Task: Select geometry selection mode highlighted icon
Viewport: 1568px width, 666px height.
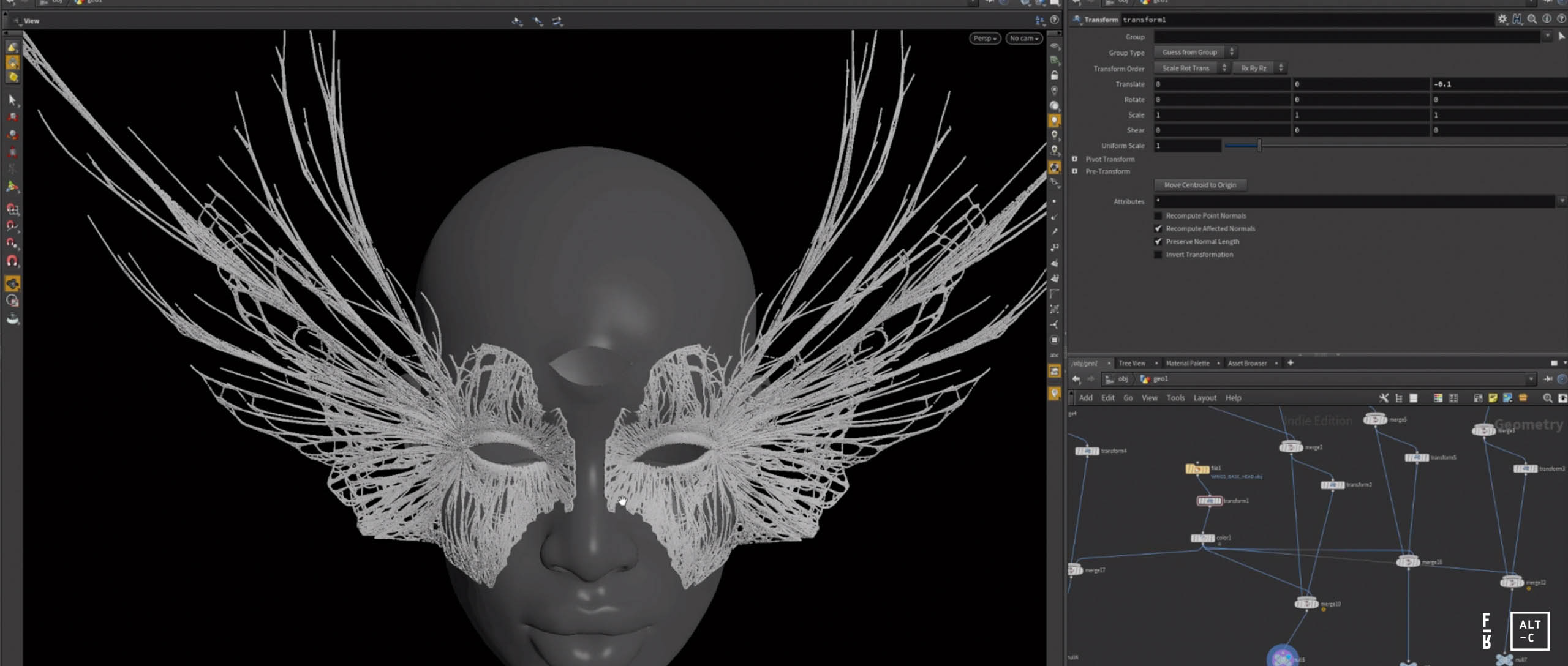Action: click(12, 62)
